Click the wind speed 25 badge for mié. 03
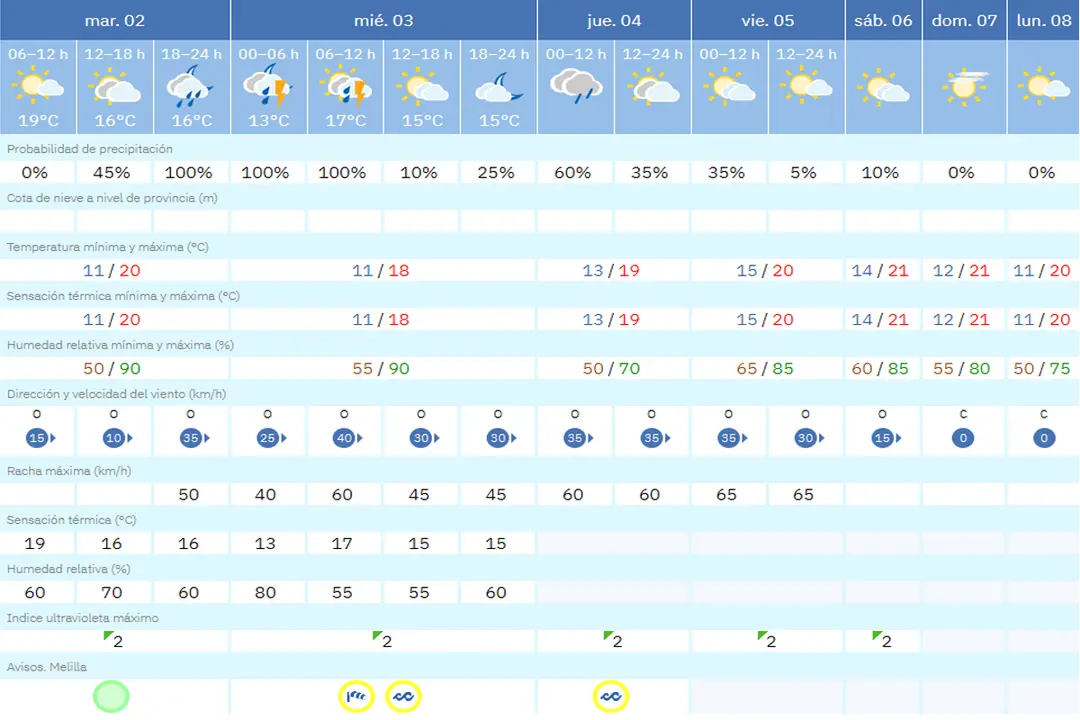The image size is (1080, 720). (270, 438)
